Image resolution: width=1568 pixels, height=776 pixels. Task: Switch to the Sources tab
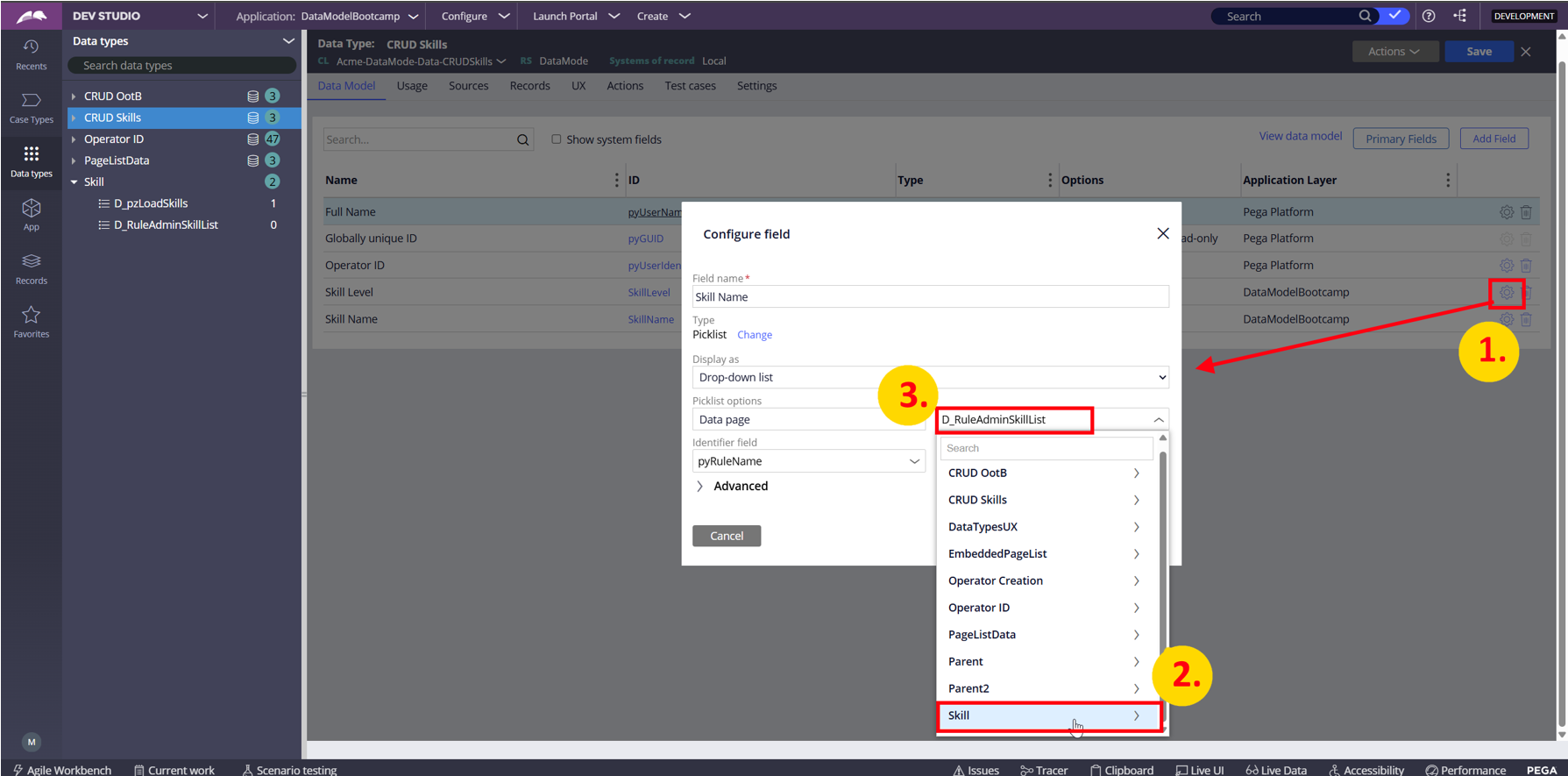point(468,86)
